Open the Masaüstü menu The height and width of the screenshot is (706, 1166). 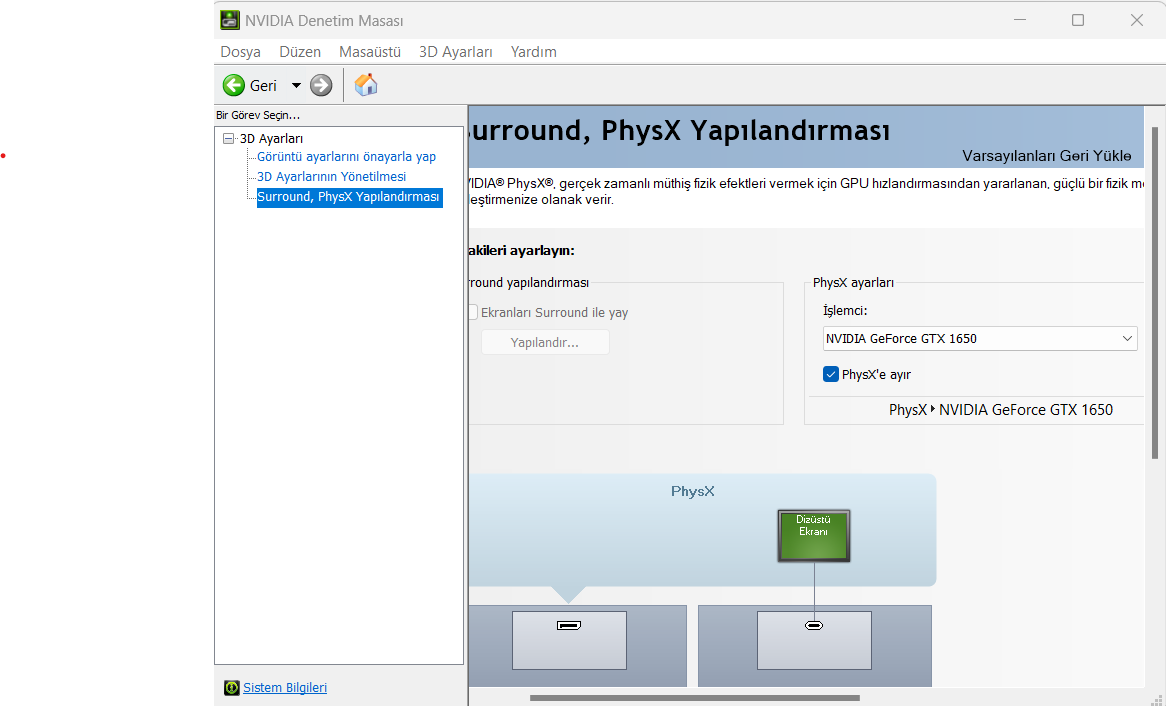(370, 52)
